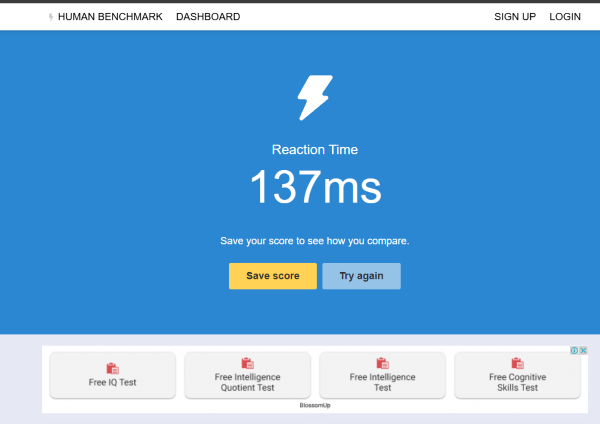600x424 pixels.
Task: Save the reaction time score
Action: 273,276
